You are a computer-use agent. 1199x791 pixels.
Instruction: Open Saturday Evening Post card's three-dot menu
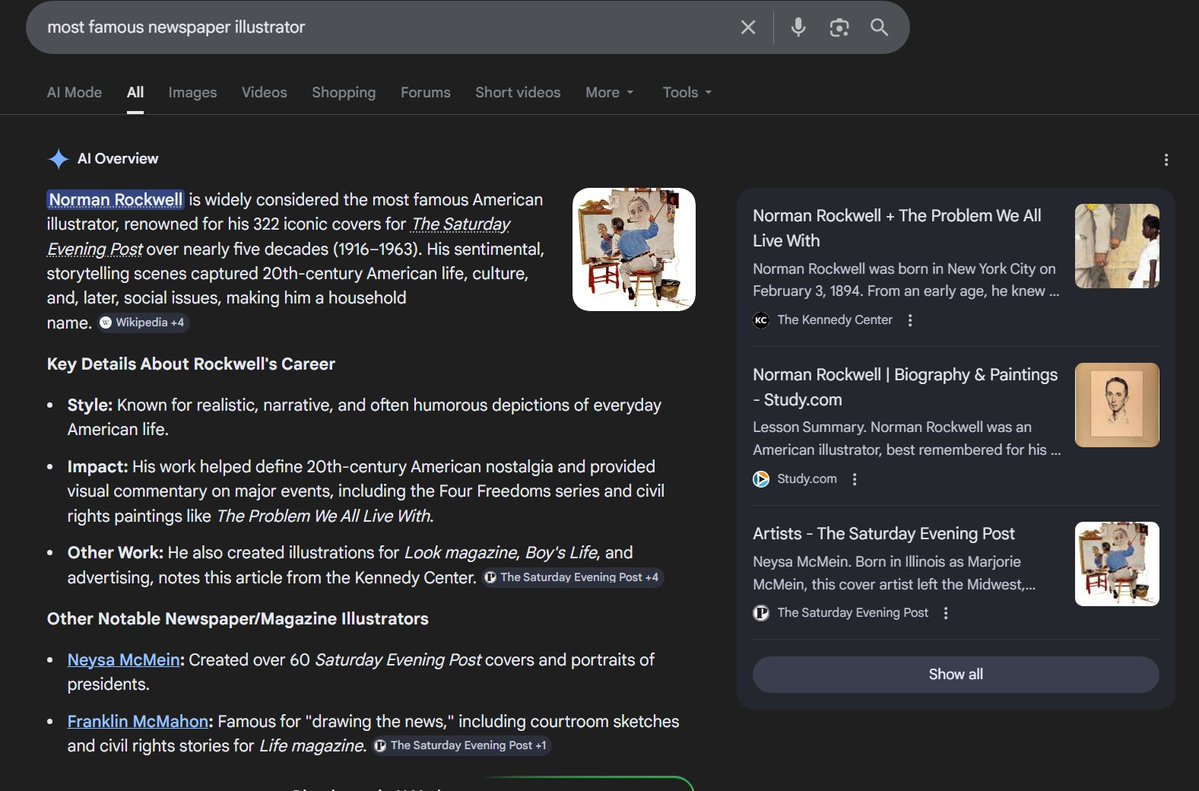[946, 613]
